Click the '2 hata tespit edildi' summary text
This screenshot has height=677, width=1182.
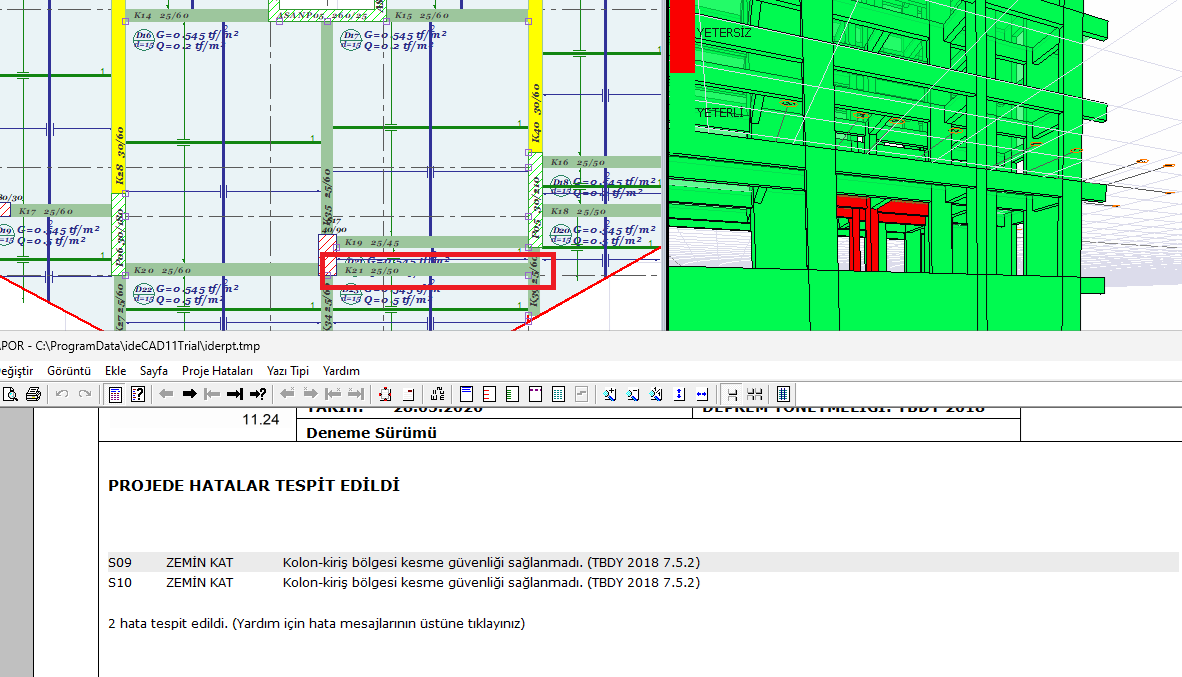(x=317, y=623)
